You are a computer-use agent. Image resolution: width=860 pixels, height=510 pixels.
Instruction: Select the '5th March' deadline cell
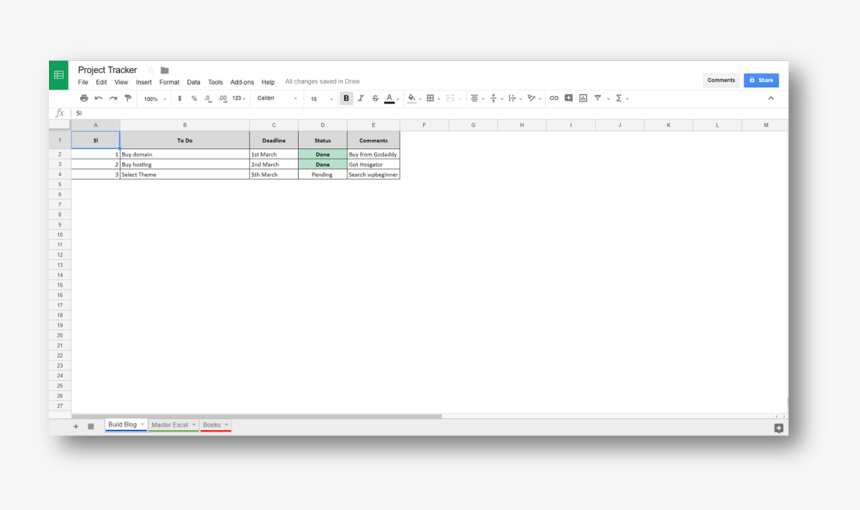pos(274,174)
